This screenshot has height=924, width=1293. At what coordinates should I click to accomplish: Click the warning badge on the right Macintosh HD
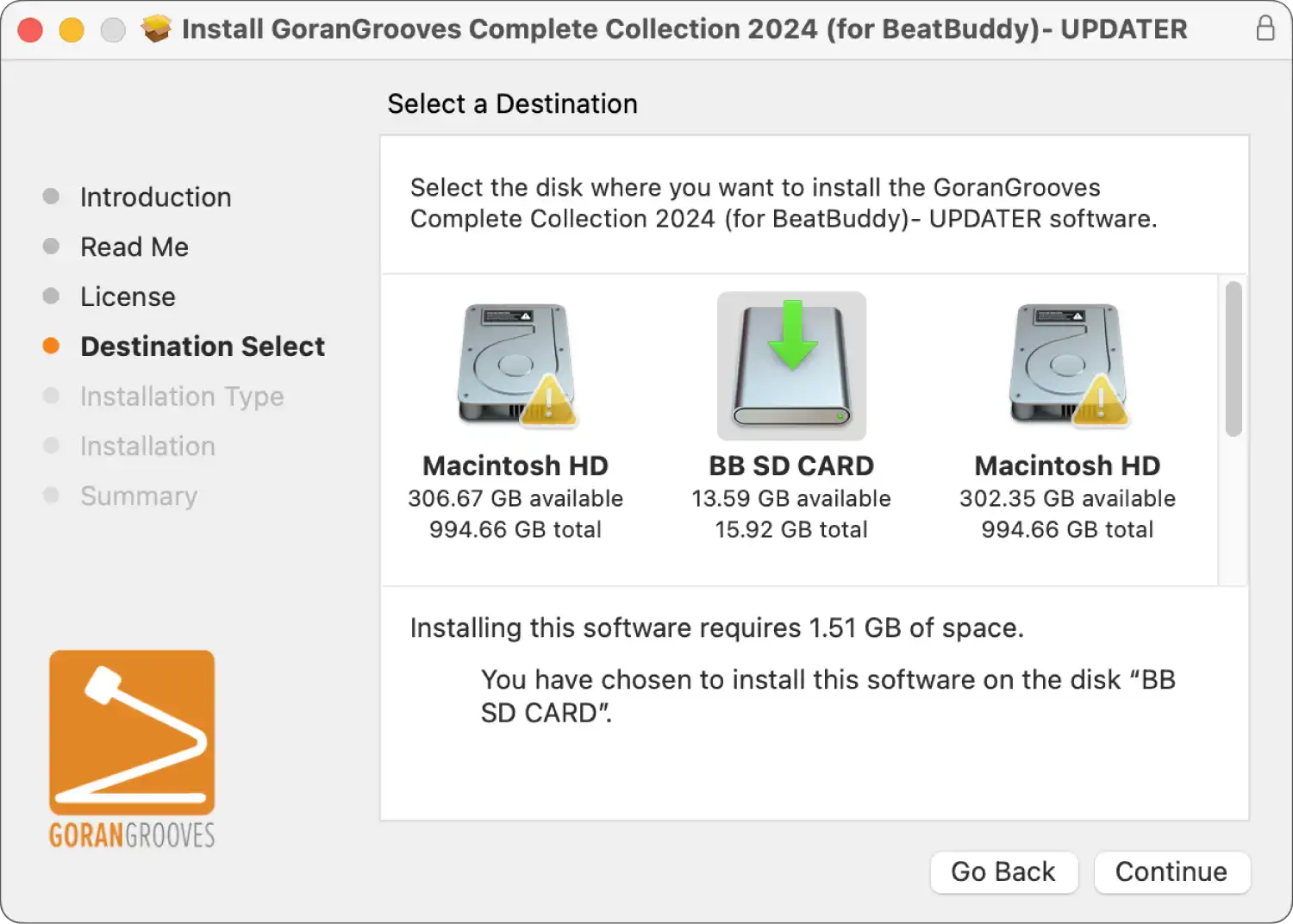[1100, 401]
